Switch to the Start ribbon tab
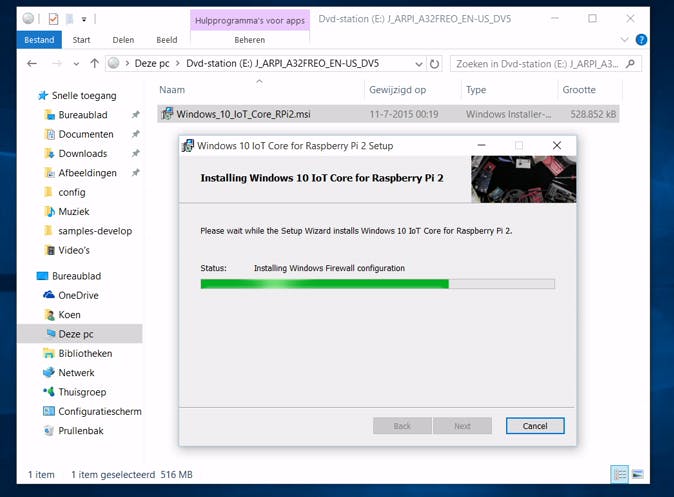 [x=81, y=40]
